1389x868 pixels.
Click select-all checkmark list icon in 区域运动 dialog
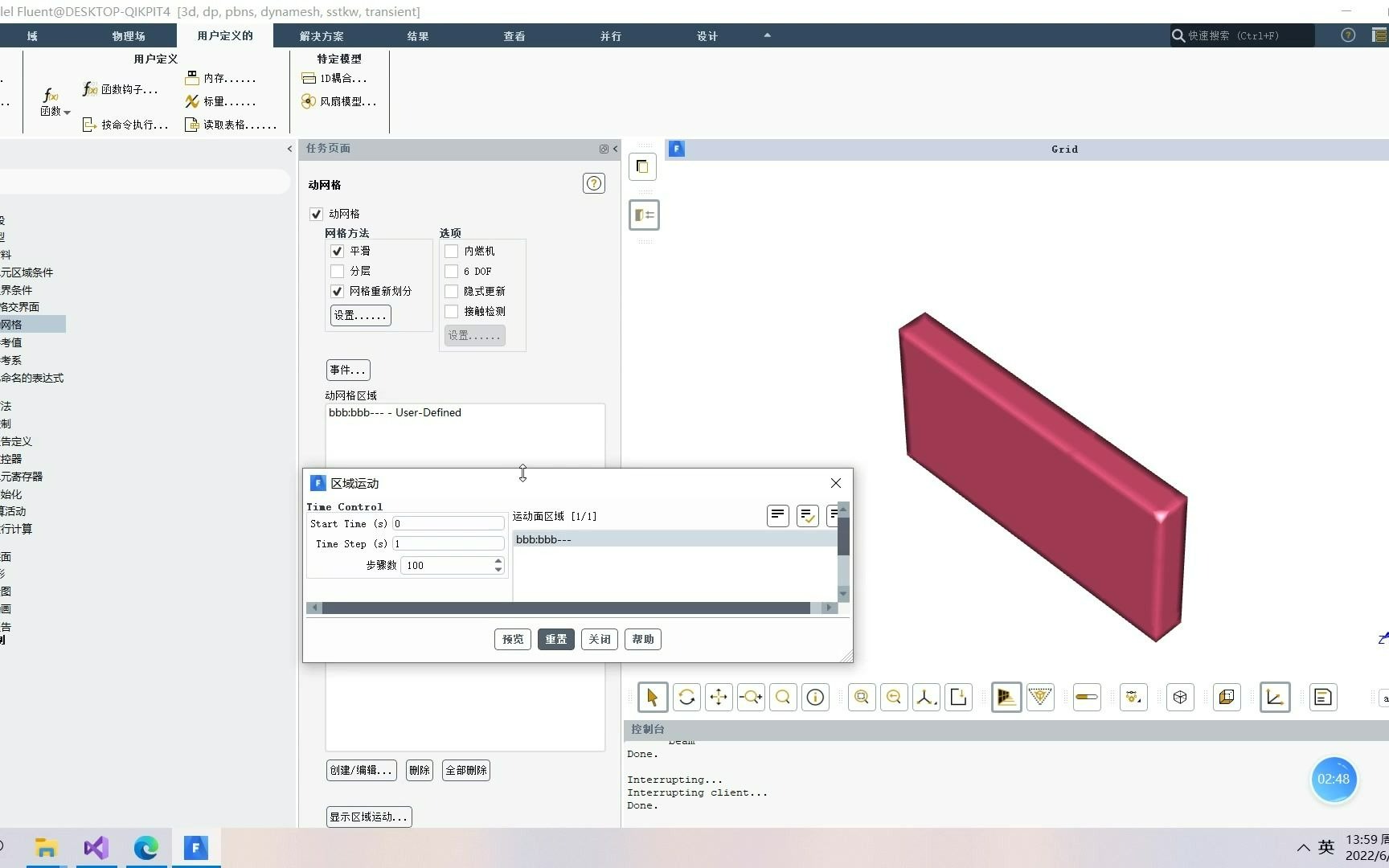click(808, 515)
